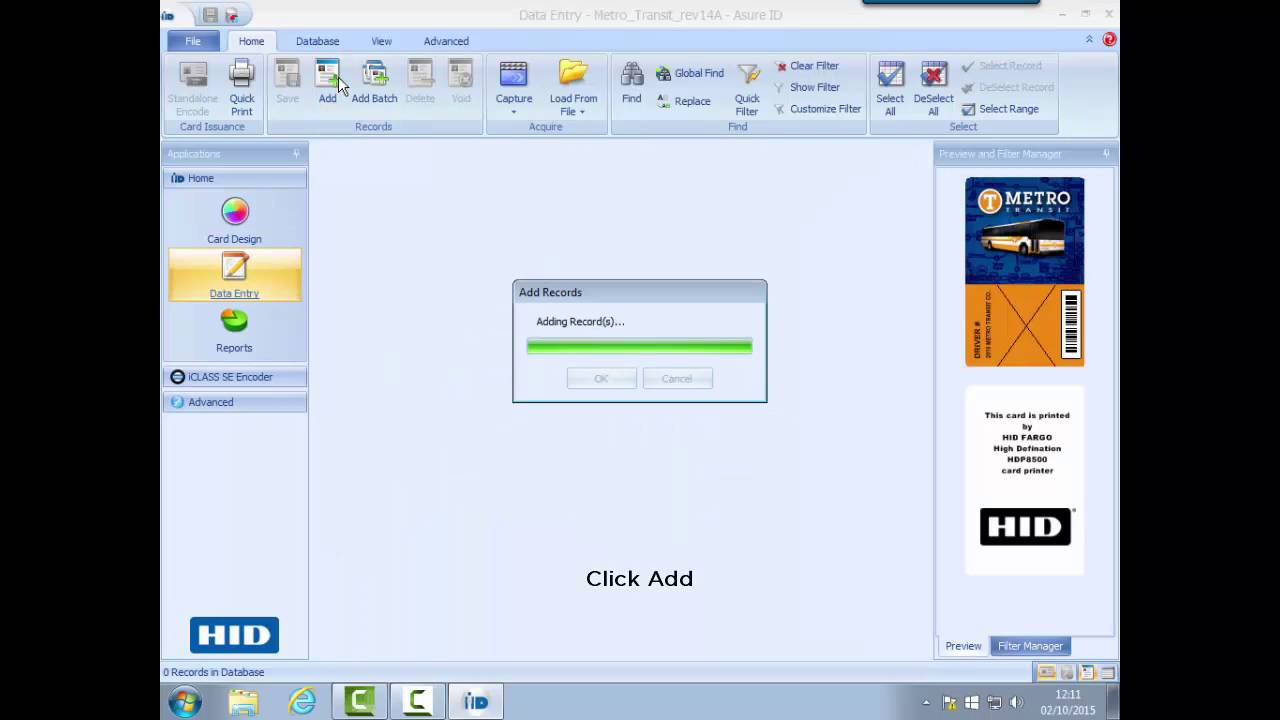Screen dimensions: 1280x720
Task: Click Clear Filter
Action: (x=806, y=66)
